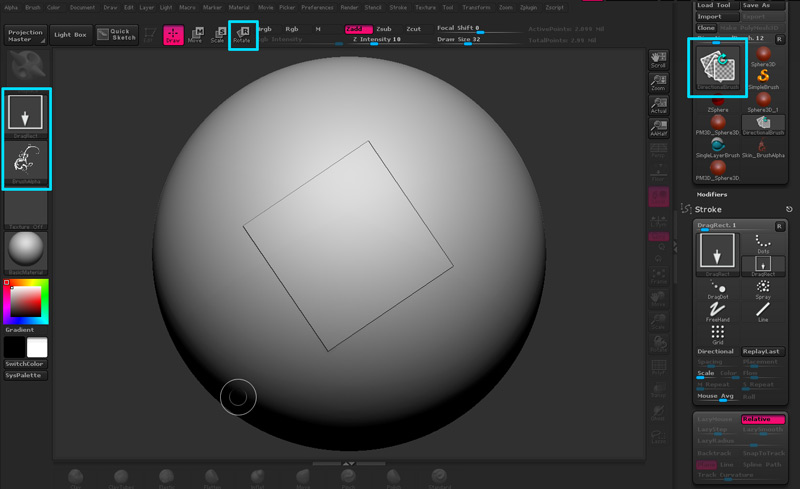Choose the Dots stroke type

(763, 243)
